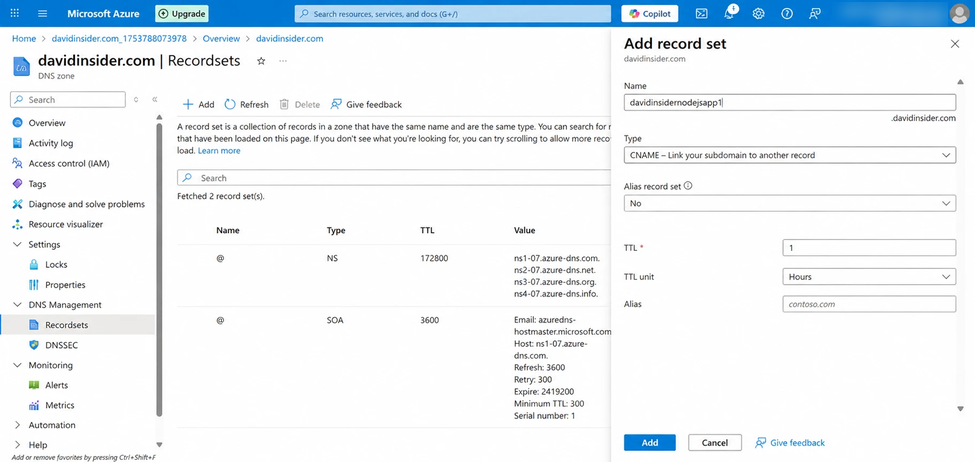Click the top bar feedback person icon
Viewport: 975px width, 462px height.
pos(815,13)
